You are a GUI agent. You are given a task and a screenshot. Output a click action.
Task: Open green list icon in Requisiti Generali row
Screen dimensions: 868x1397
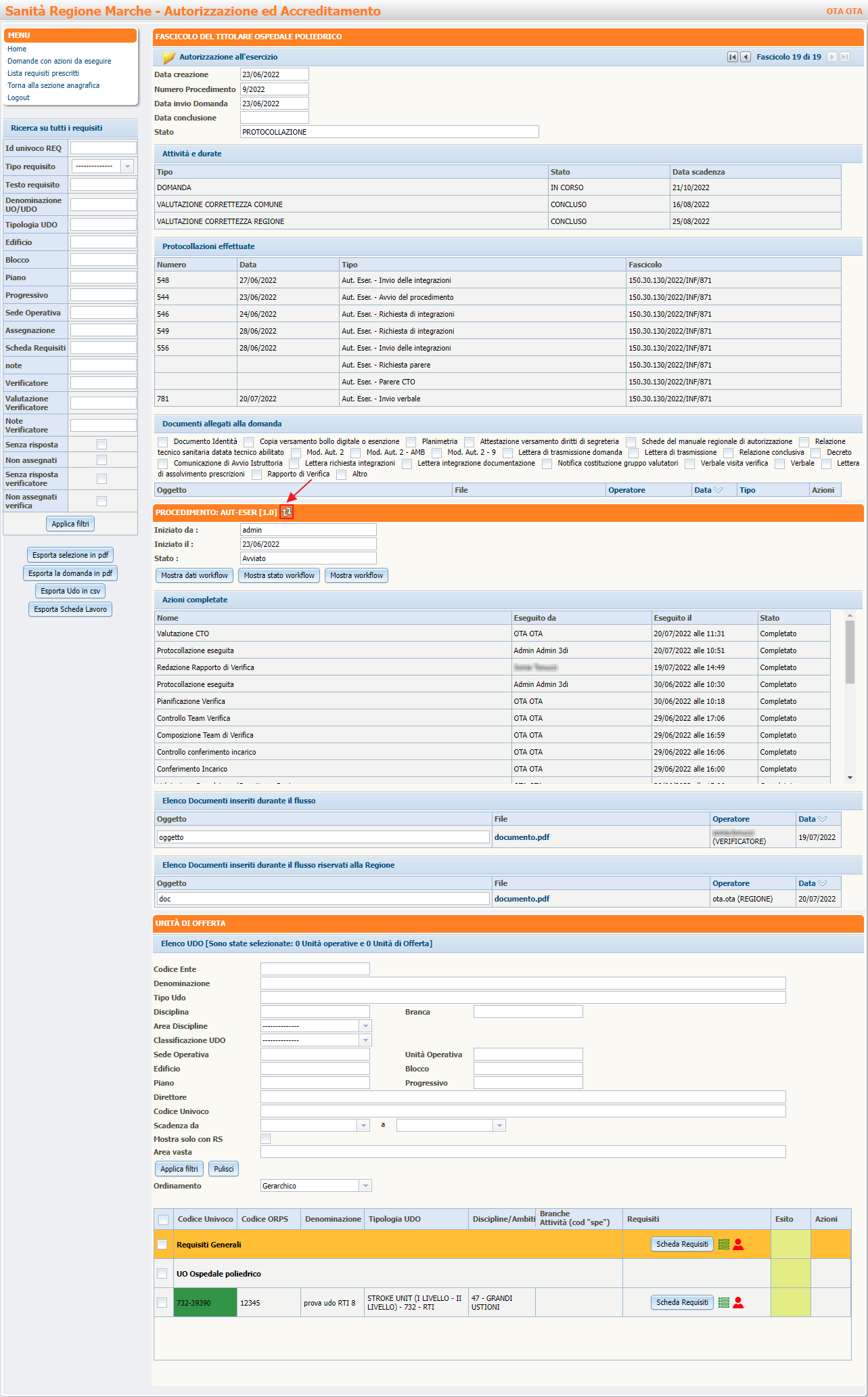point(724,1244)
